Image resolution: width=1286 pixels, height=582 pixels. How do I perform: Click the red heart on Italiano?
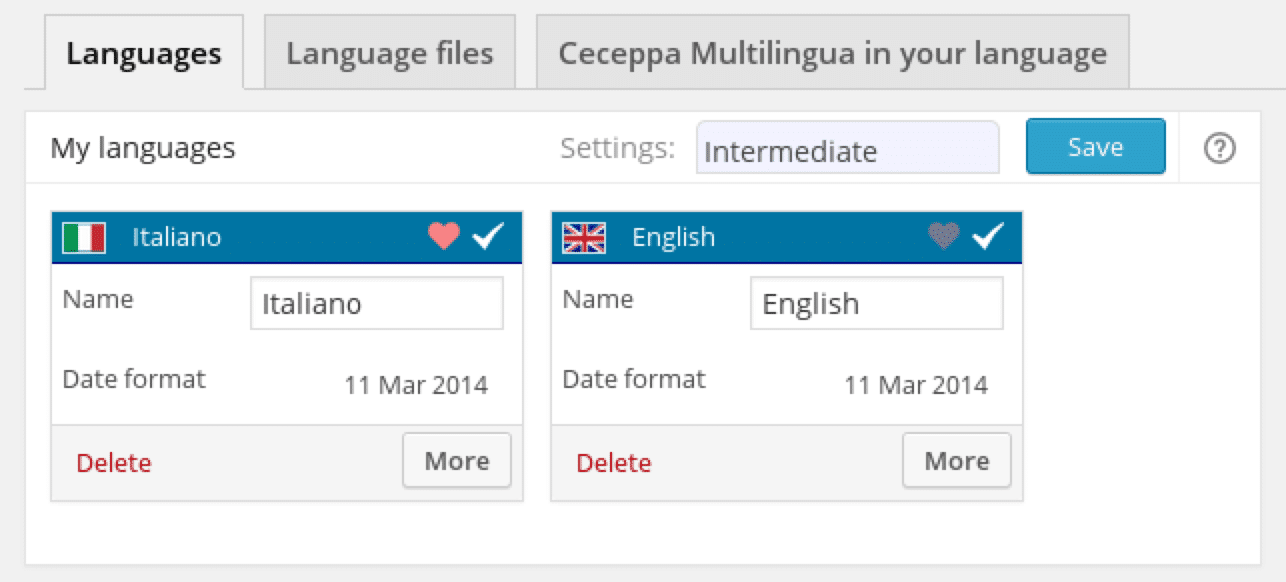[444, 236]
